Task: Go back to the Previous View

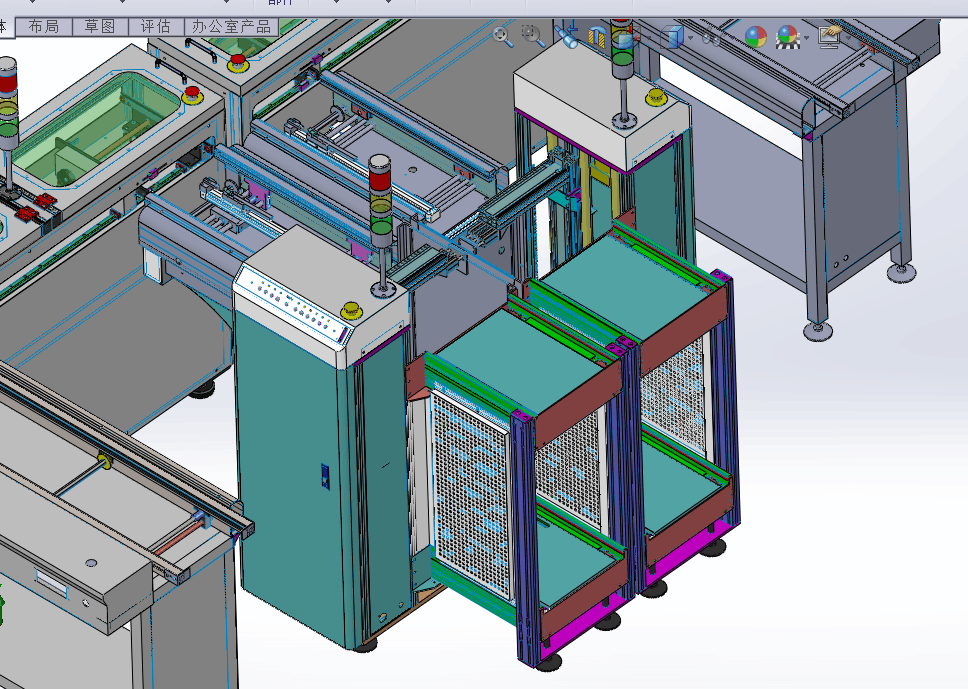Action: click(x=567, y=37)
